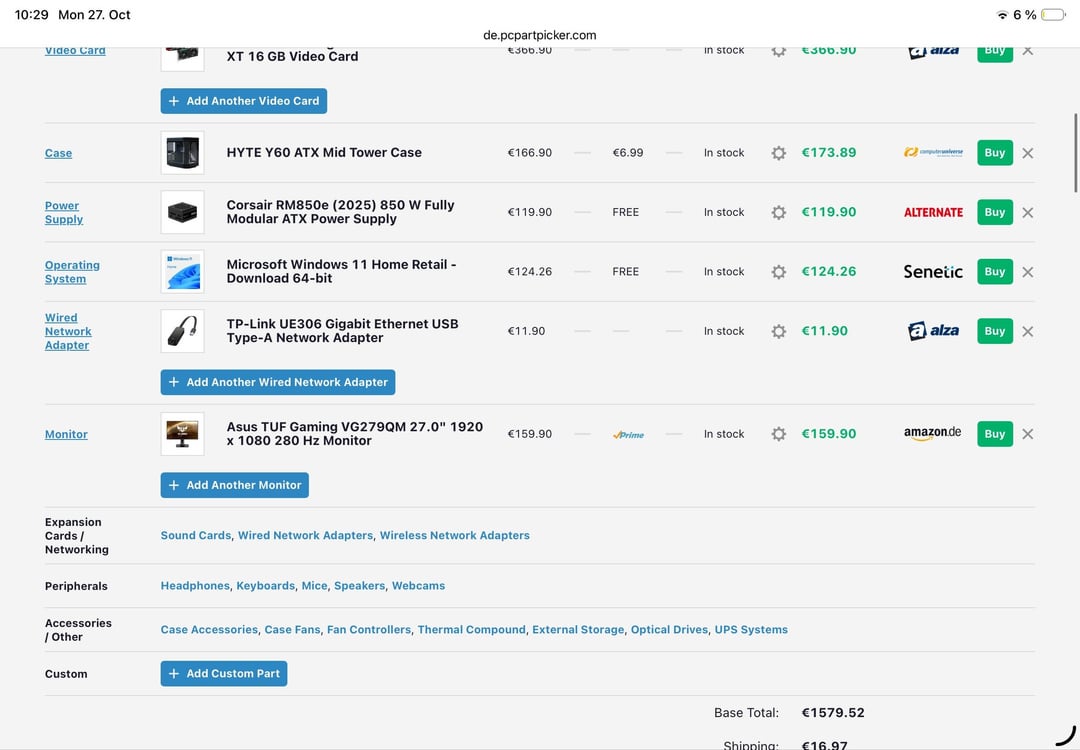Viewport: 1080px width, 750px height.
Task: Click Add Another Wired Network Adapter
Action: (278, 382)
